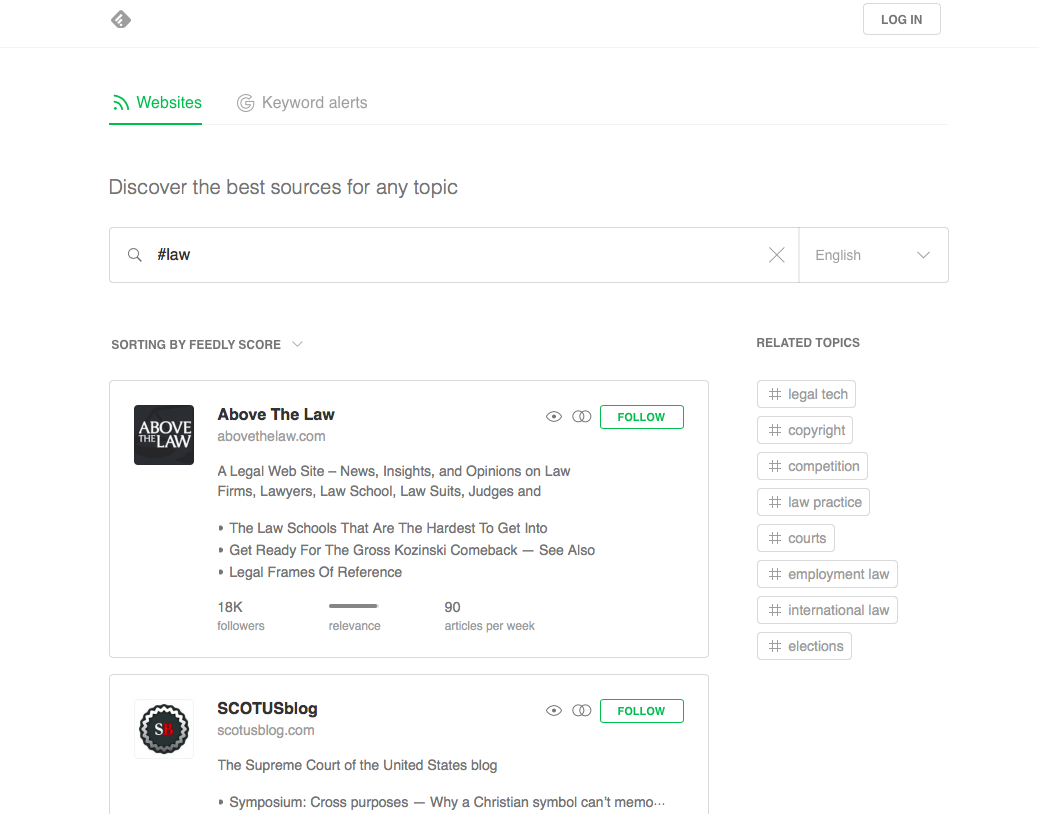Click the Feedly logo icon
1039x814 pixels.
click(121, 20)
